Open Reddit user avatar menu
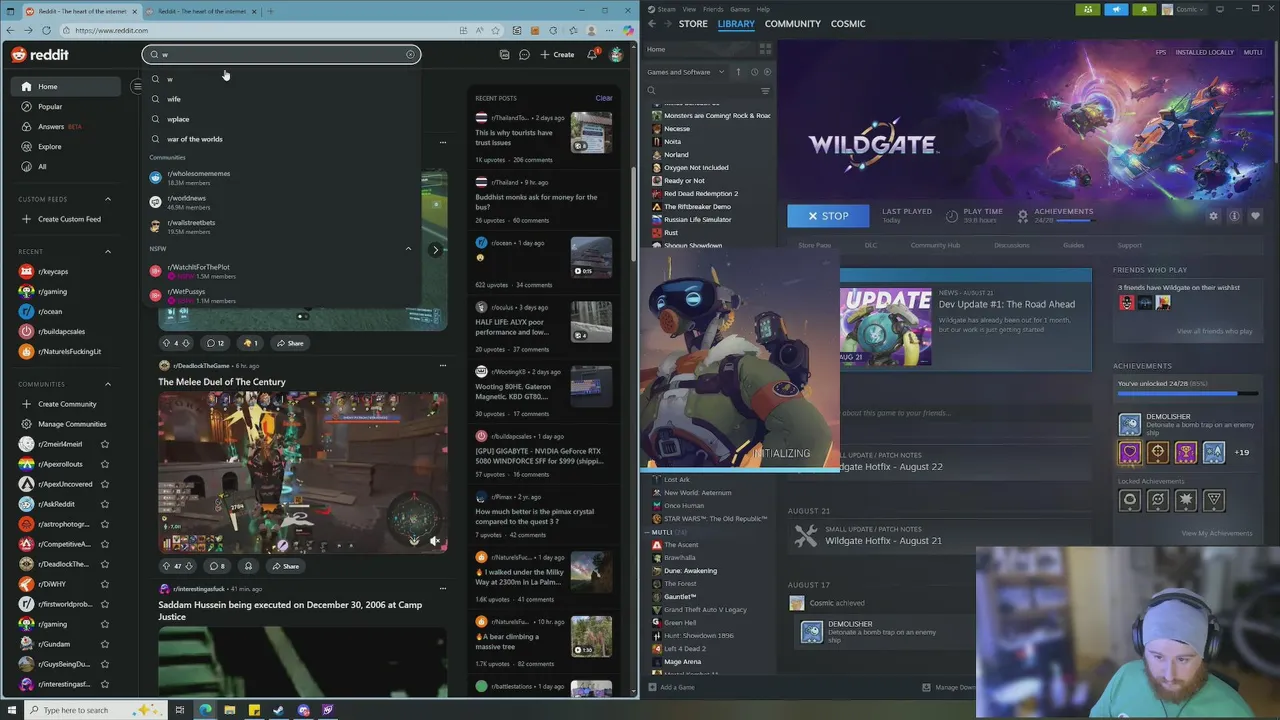Screen dimensions: 1280x720 pos(616,54)
